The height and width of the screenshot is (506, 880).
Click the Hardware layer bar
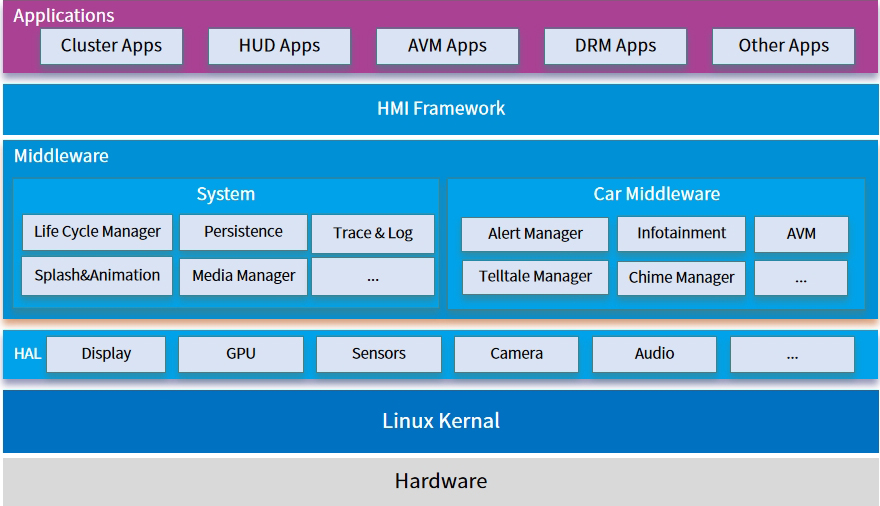point(441,481)
